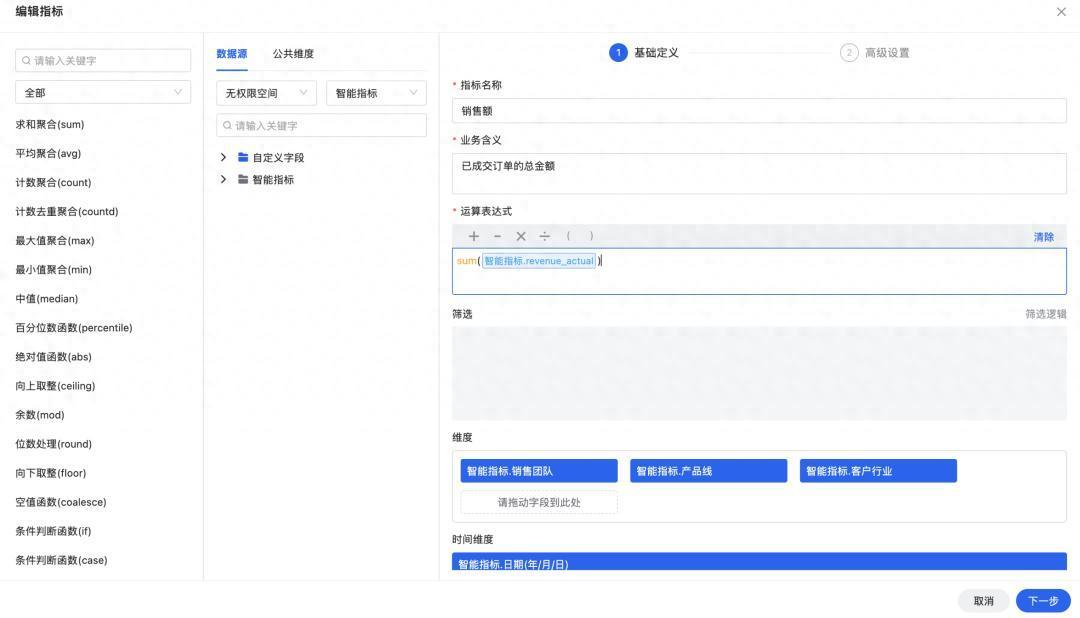
Task: Click the 指标名称 input with 销售额
Action: (759, 111)
